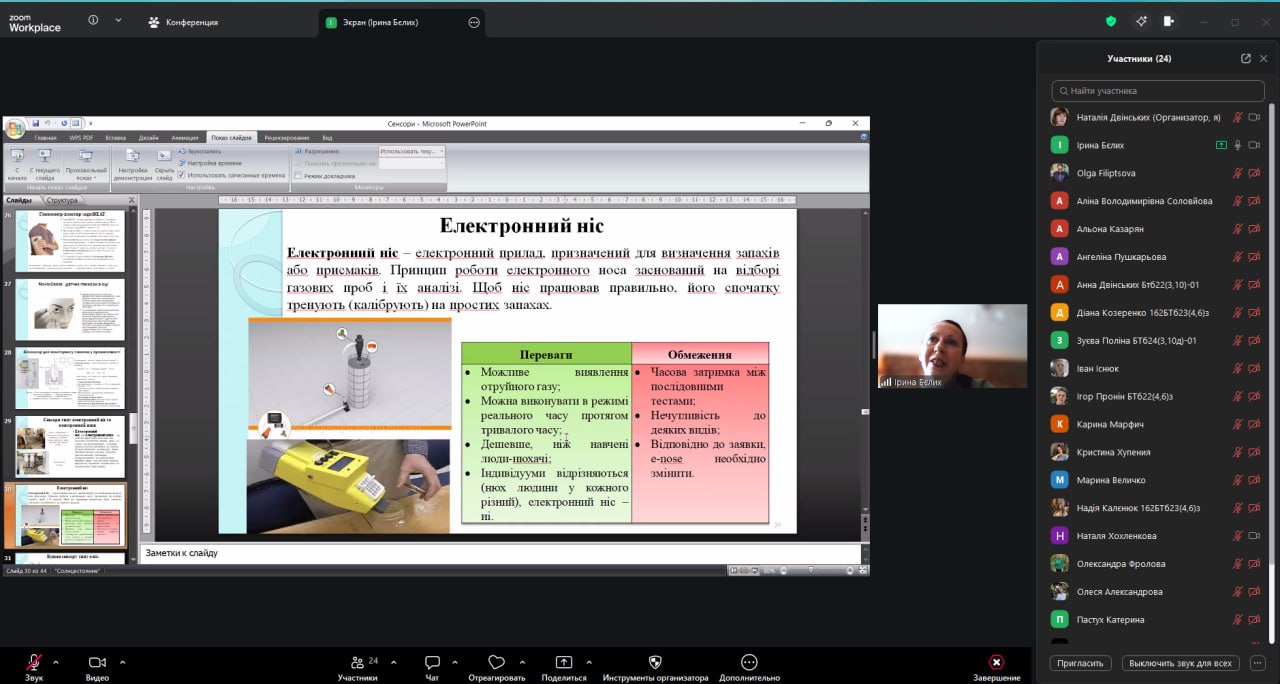Viewport: 1280px width, 684px height.
Task: Open the Дополнительно three-dots menu
Action: click(749, 662)
